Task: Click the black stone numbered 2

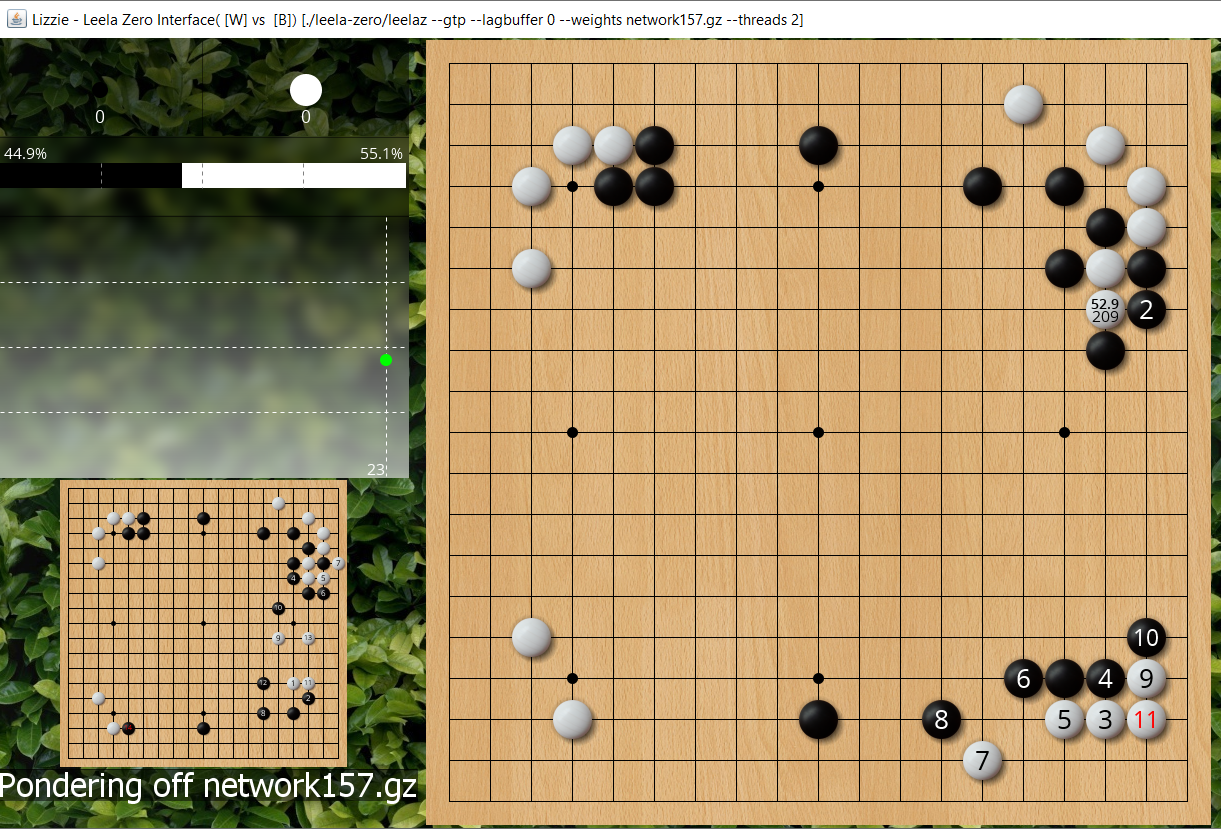Action: [x=1146, y=309]
